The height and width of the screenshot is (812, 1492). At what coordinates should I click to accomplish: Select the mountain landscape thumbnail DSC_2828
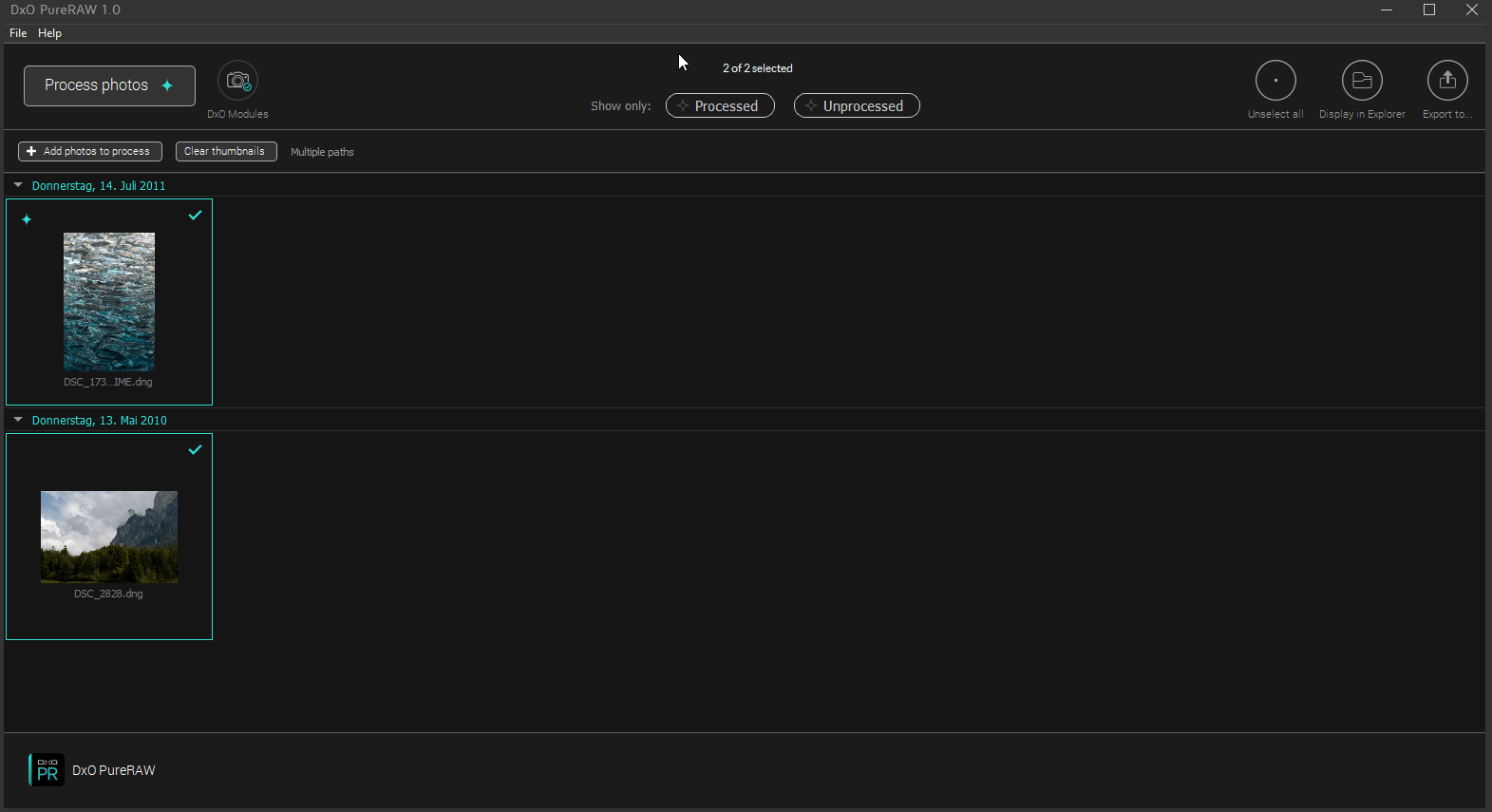click(x=109, y=537)
